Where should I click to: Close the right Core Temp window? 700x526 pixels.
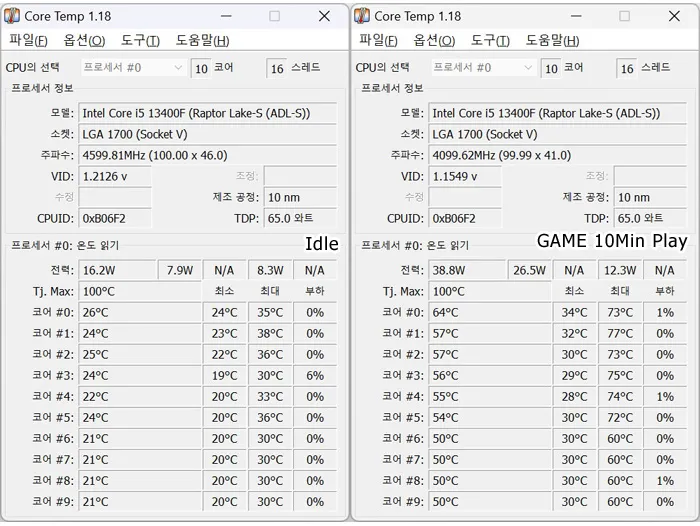point(675,17)
